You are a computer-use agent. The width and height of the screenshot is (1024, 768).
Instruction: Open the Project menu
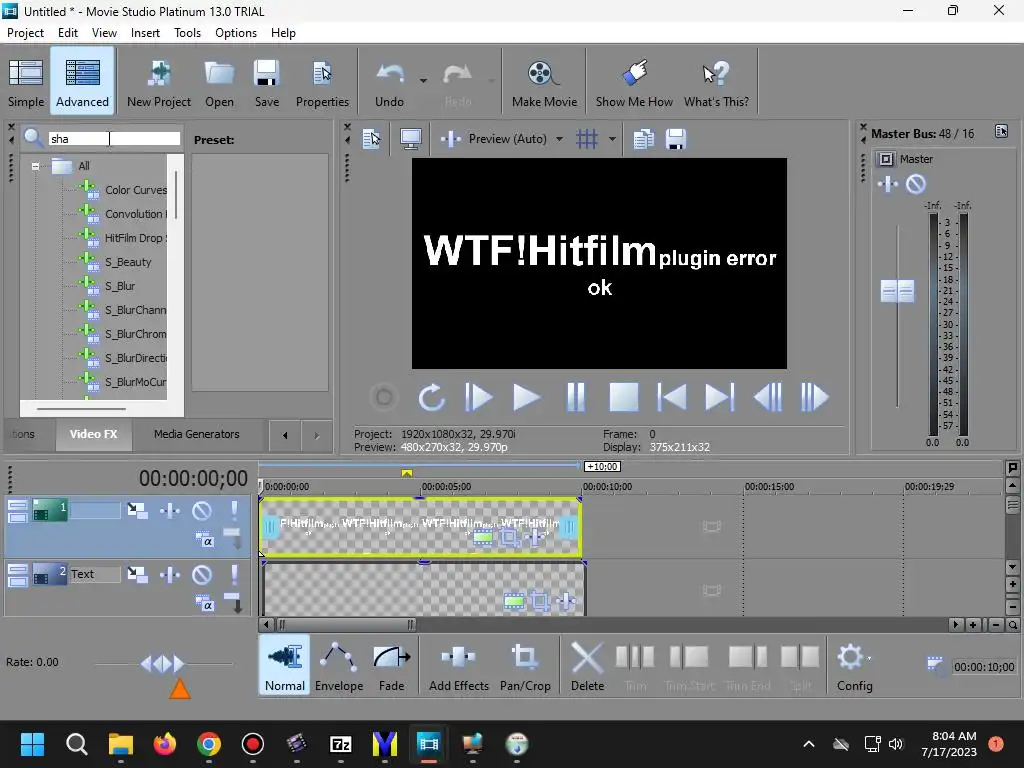(25, 33)
